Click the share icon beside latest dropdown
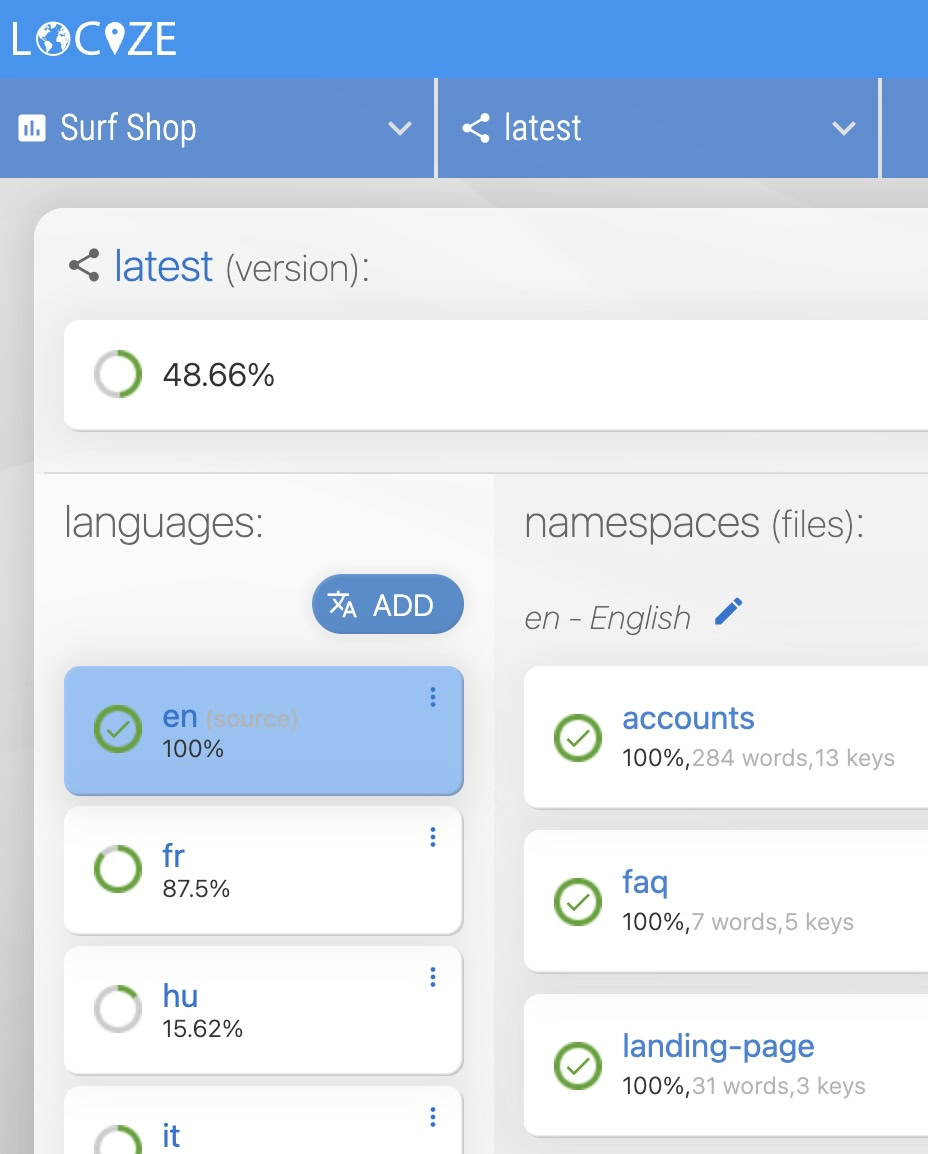The height and width of the screenshot is (1154, 928). (477, 128)
